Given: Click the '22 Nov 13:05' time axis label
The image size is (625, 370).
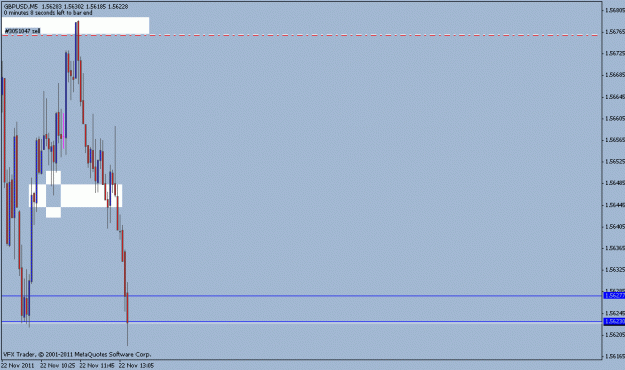Looking at the screenshot, I should coord(136,365).
